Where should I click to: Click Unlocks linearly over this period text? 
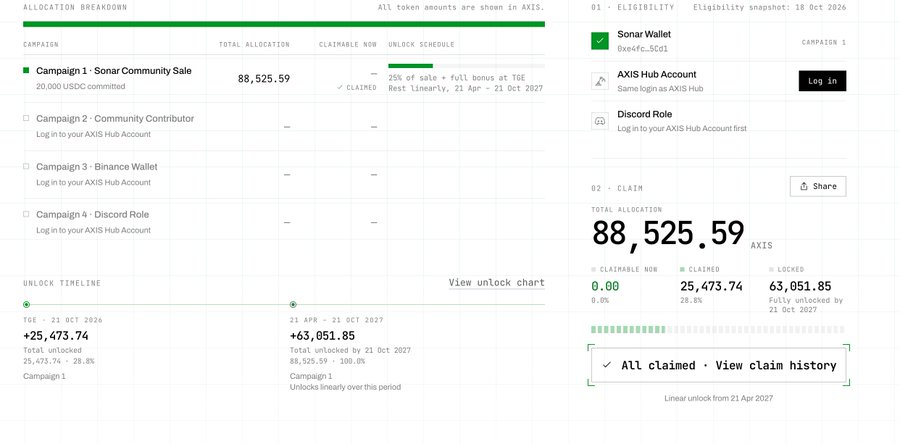(x=345, y=387)
